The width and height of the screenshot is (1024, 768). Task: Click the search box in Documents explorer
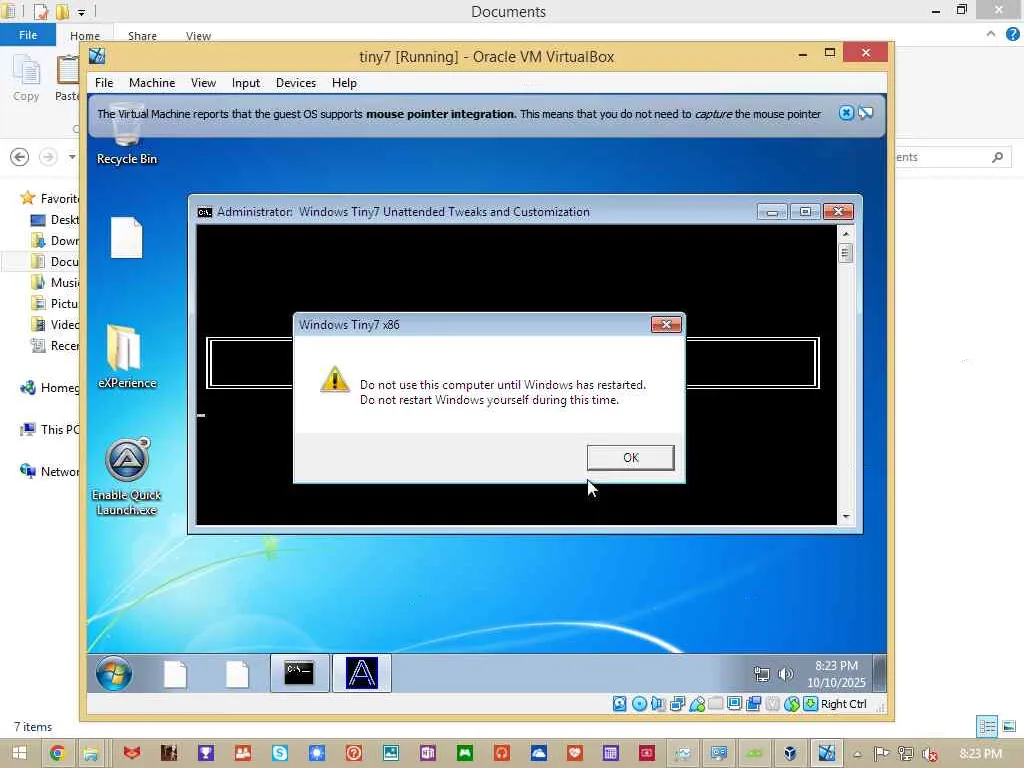click(952, 157)
